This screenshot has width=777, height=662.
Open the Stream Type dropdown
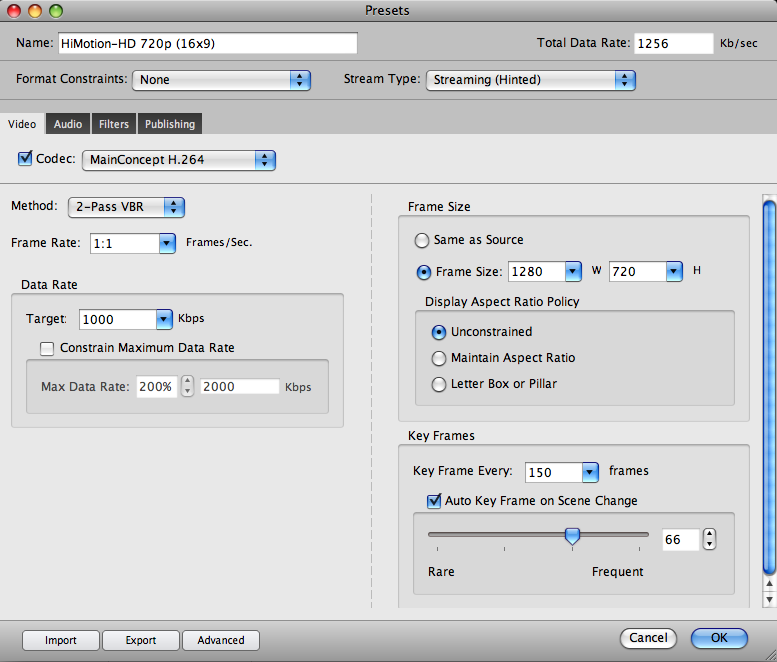click(531, 80)
